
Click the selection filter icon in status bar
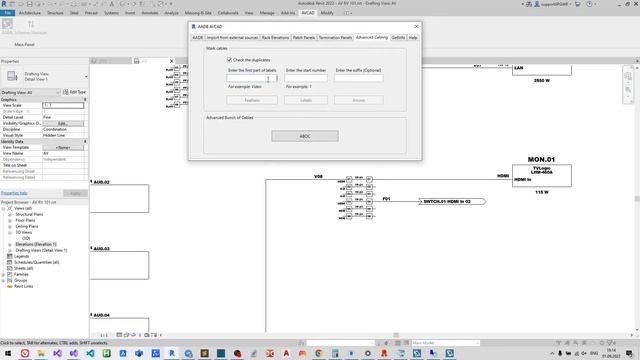pos(611,343)
